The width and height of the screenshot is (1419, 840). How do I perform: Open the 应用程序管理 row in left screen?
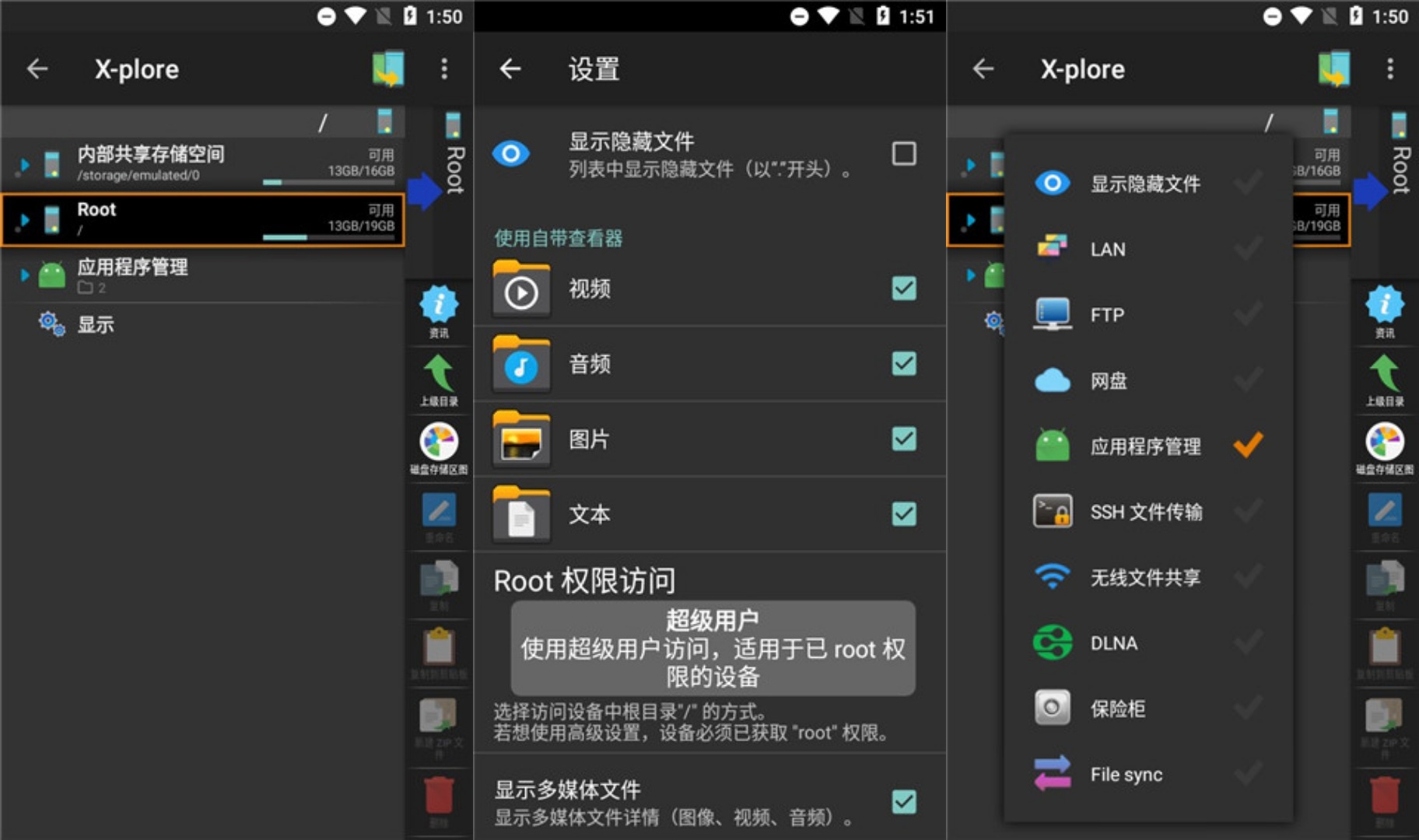point(202,275)
